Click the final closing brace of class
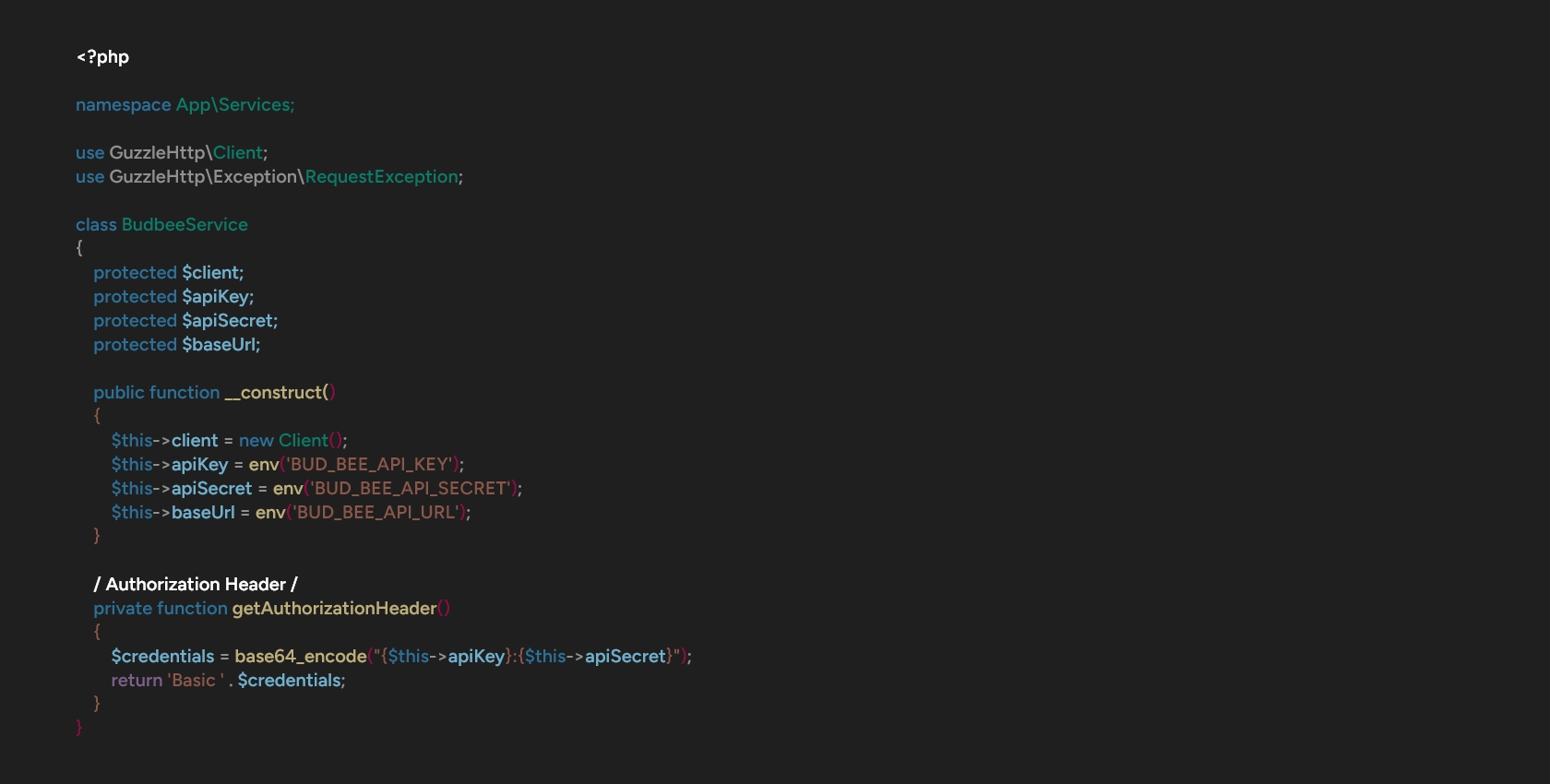Viewport: 1550px width, 784px height. (x=79, y=728)
